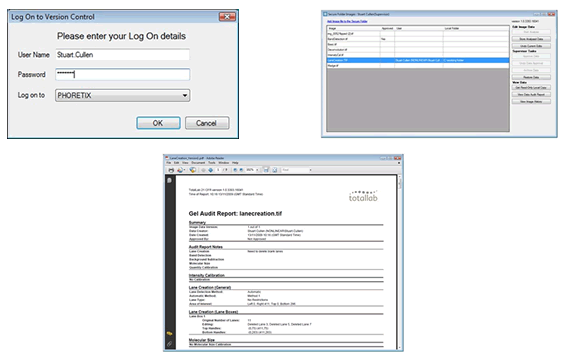This screenshot has height=362, width=571.
Task: Click Cancel in the Log On dialog
Action: click(207, 123)
